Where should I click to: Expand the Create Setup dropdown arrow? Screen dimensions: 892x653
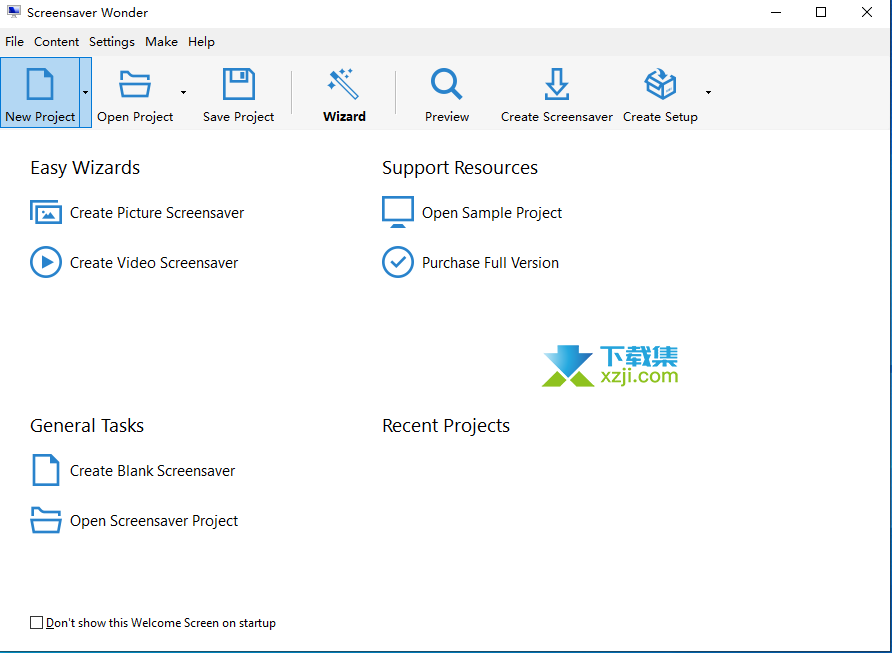(708, 92)
